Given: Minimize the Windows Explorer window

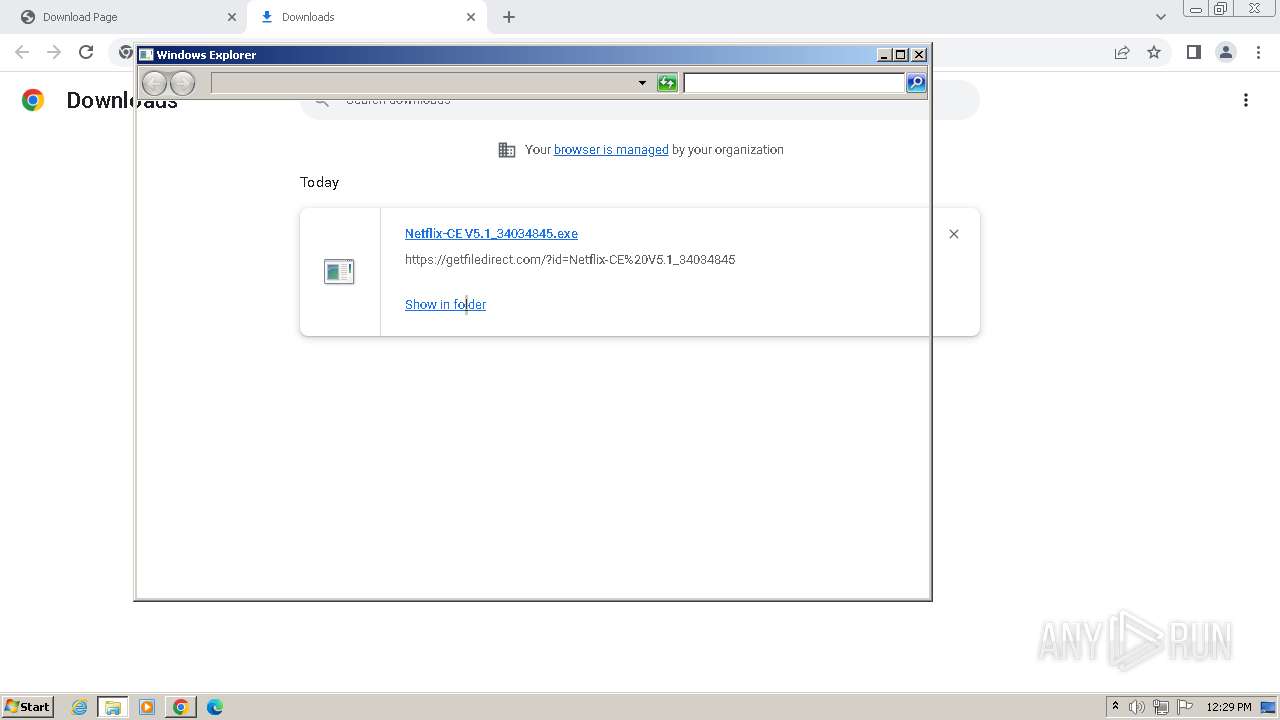Looking at the screenshot, I should pos(884,55).
